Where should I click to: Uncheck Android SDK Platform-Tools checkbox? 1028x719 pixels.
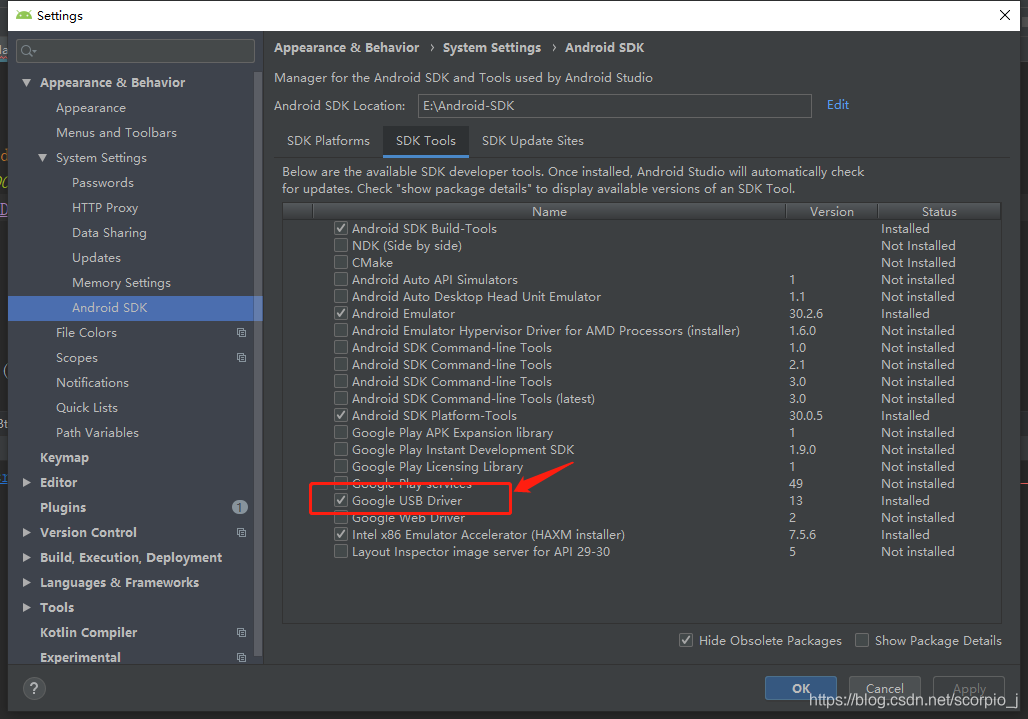[x=341, y=416]
